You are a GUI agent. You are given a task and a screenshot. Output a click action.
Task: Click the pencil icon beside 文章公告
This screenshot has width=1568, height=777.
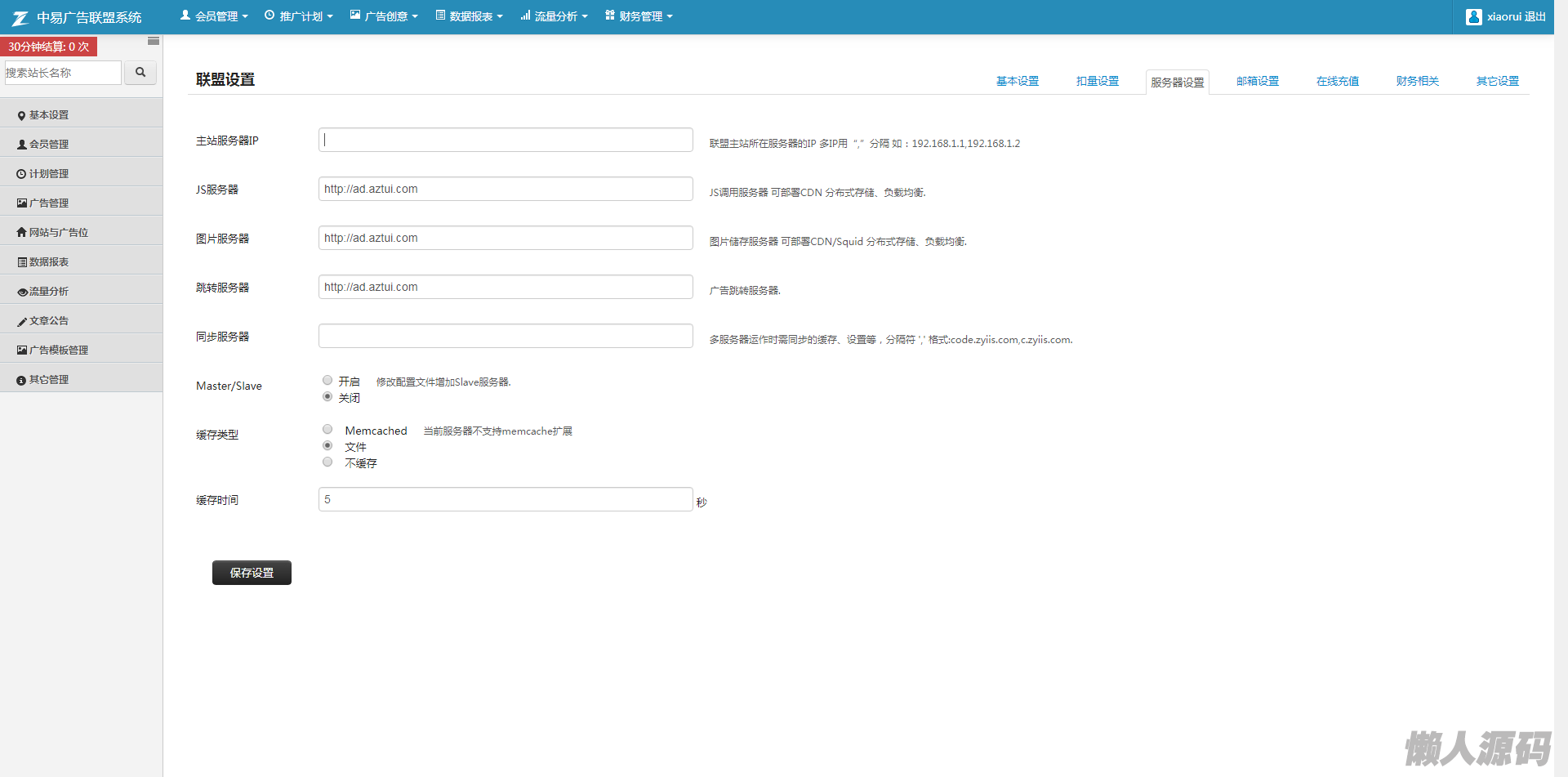[x=22, y=321]
